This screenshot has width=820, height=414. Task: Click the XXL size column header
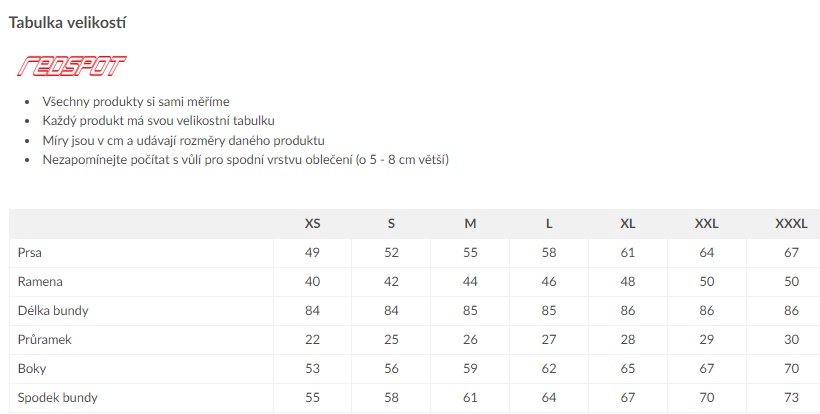(x=707, y=224)
